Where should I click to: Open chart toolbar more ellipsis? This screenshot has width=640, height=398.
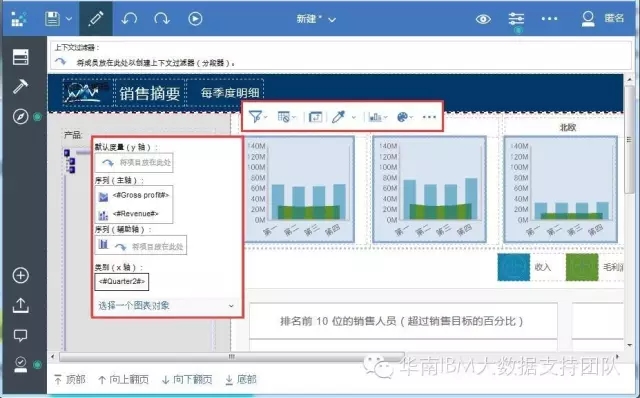click(x=429, y=117)
